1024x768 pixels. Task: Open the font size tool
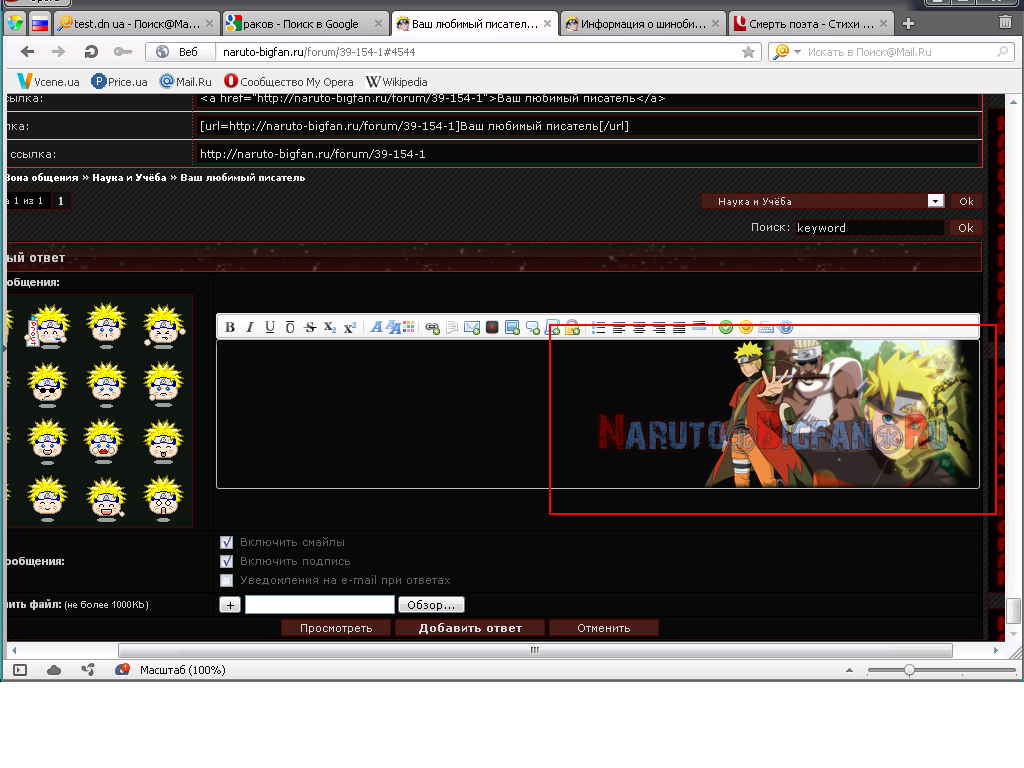point(393,327)
